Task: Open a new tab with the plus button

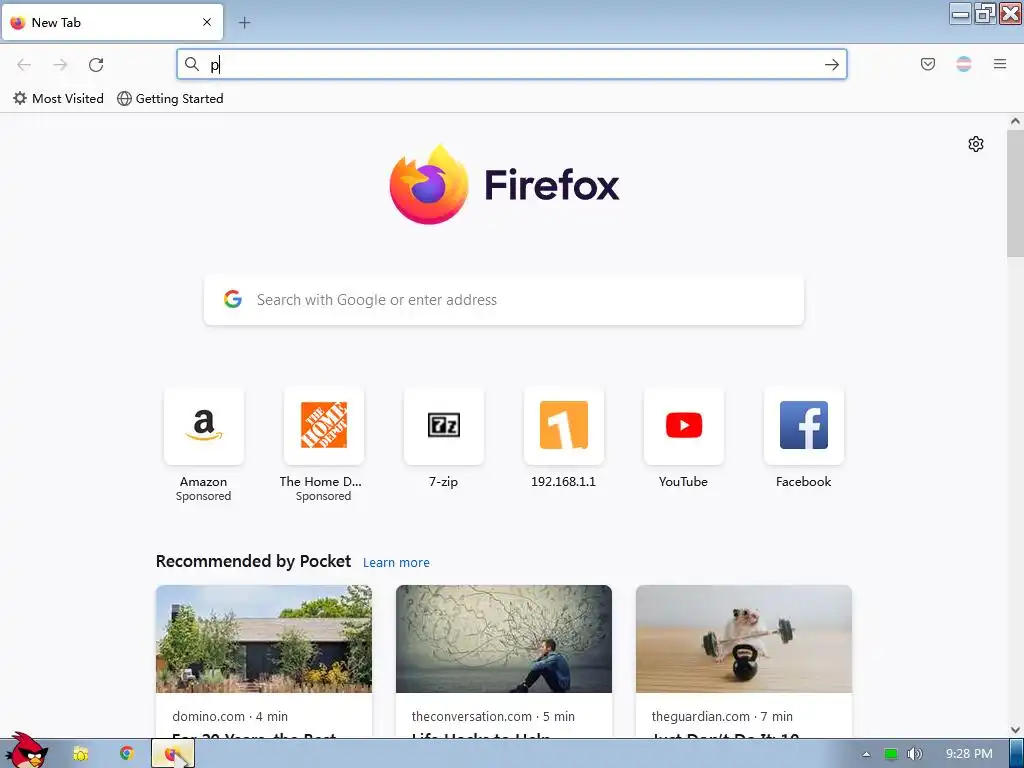Action: [244, 23]
